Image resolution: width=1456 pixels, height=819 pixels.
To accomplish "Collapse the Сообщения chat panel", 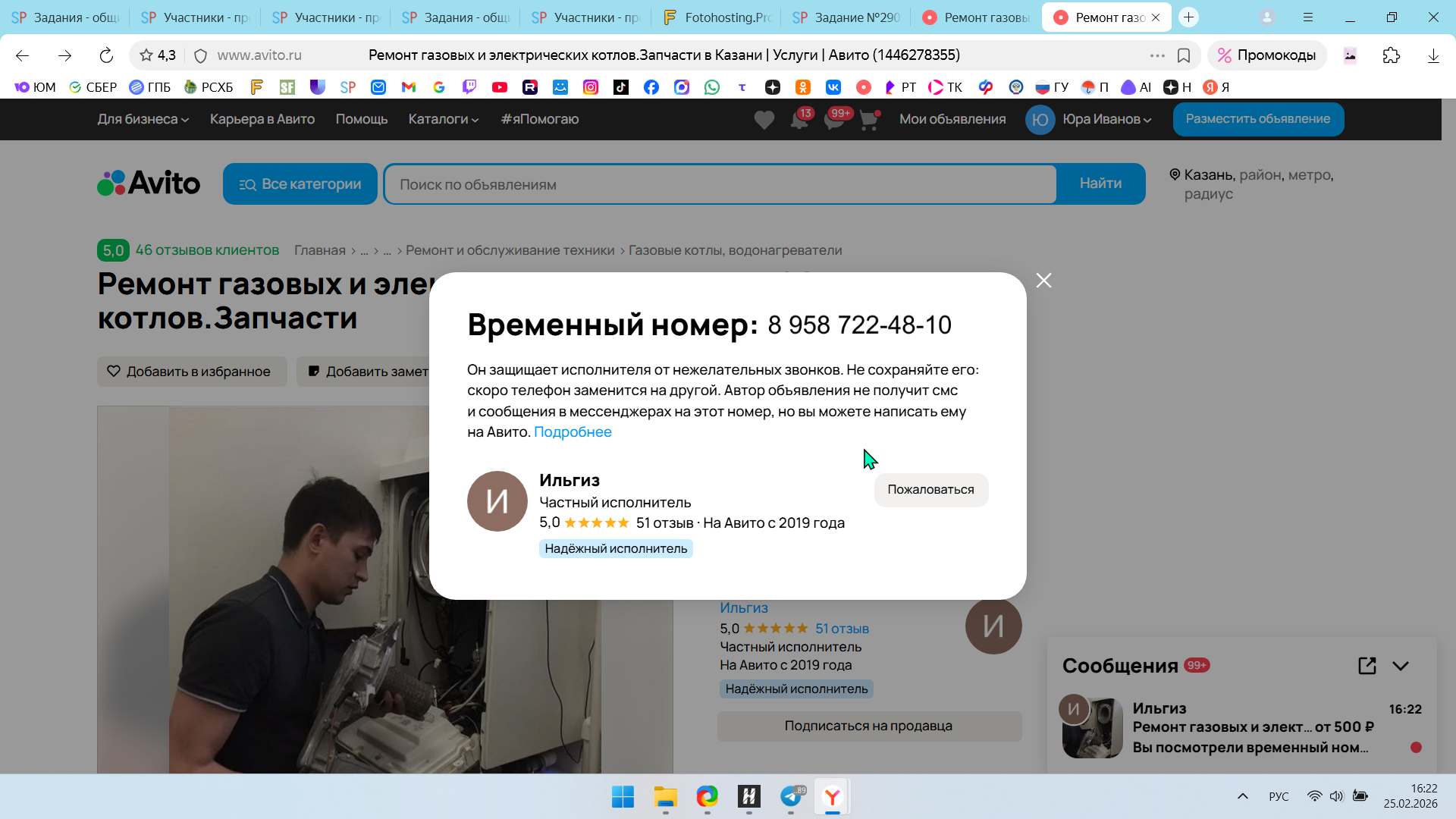I will [x=1401, y=666].
